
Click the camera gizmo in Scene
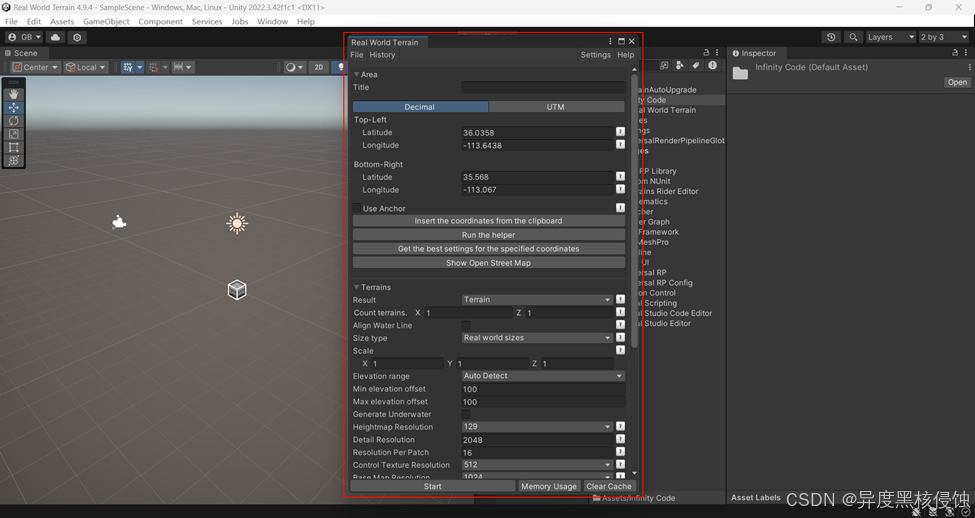coord(119,222)
